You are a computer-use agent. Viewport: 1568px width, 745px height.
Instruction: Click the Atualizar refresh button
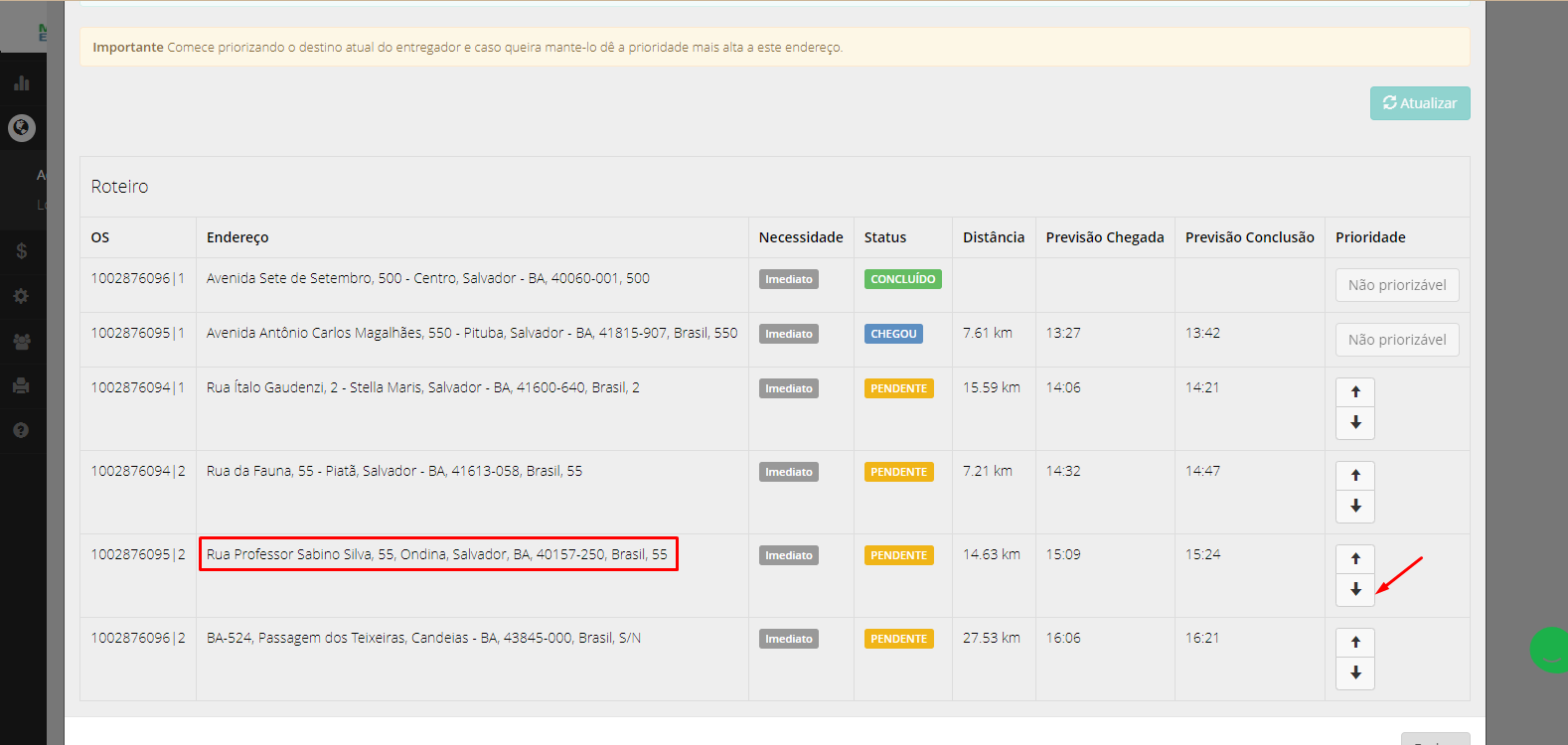(x=1420, y=103)
